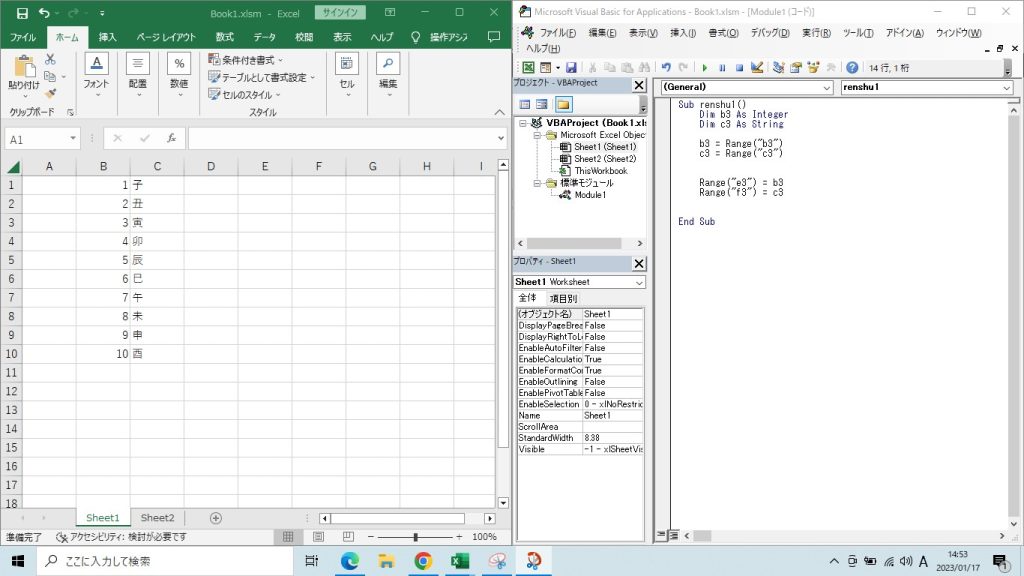The width and height of the screenshot is (1024, 576).
Task: Collapse the 標準モジュール folder node
Action: pos(537,183)
